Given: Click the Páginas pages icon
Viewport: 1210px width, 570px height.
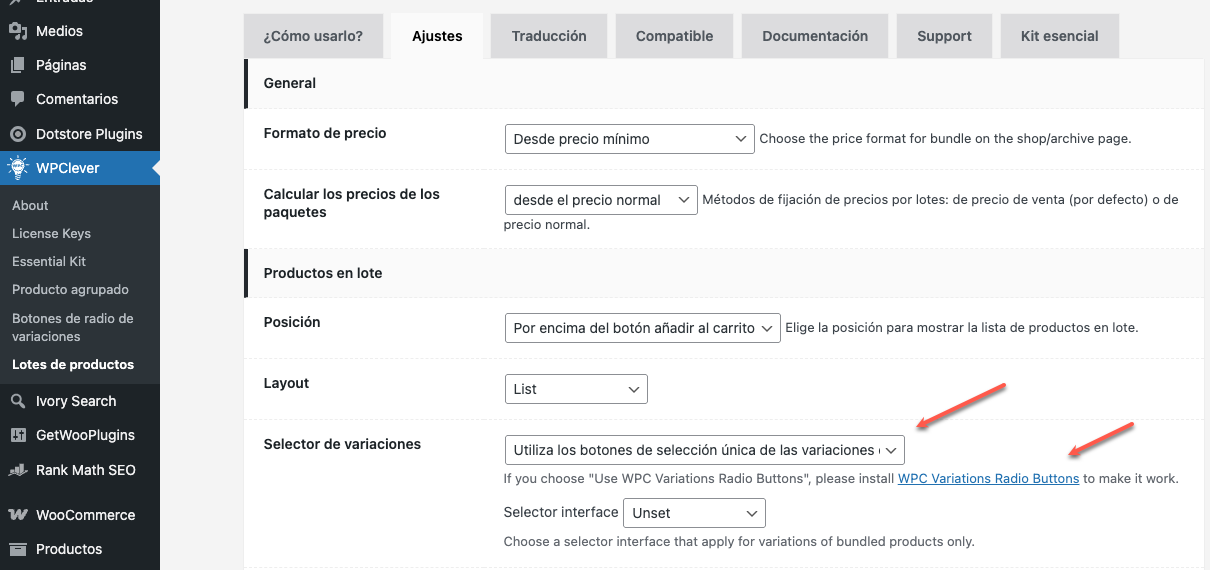Looking at the screenshot, I should coord(18,65).
